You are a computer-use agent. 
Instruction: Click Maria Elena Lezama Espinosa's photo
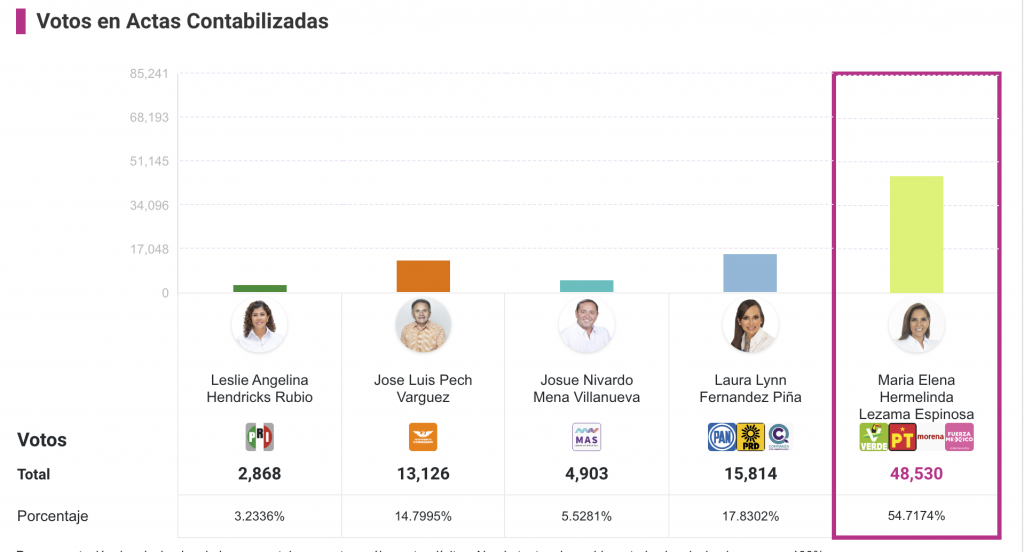(916, 326)
